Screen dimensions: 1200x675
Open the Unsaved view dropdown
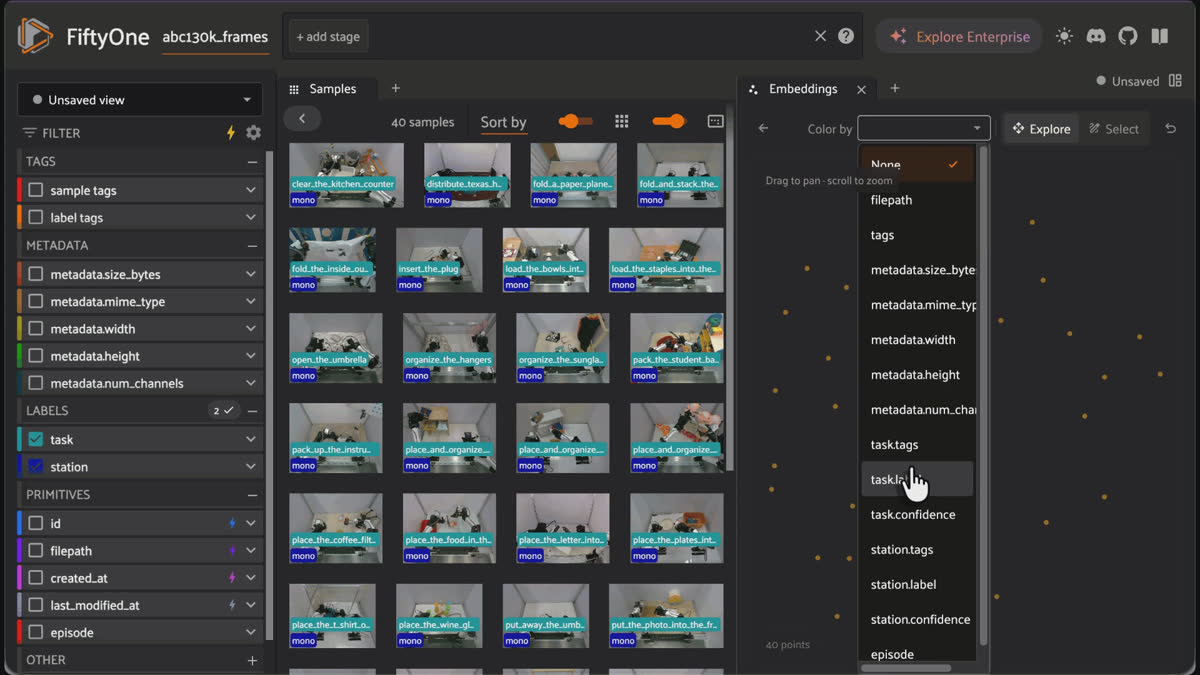pos(140,99)
